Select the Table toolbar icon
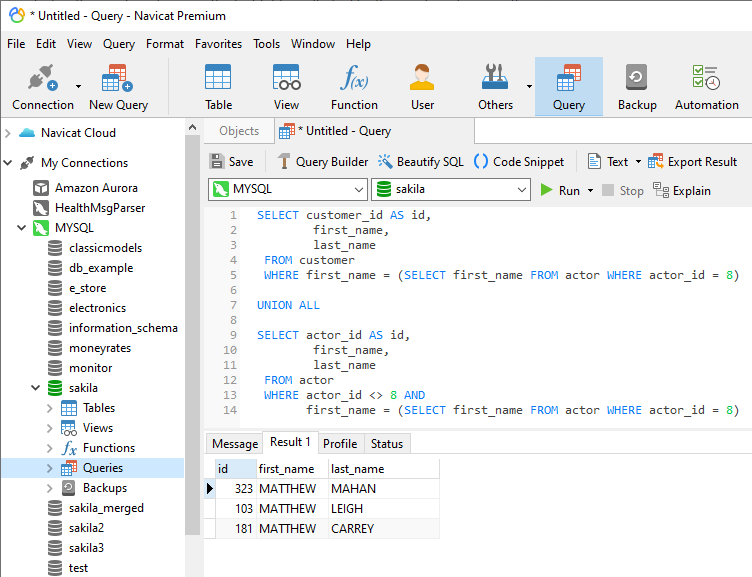752x577 pixels. (x=218, y=87)
